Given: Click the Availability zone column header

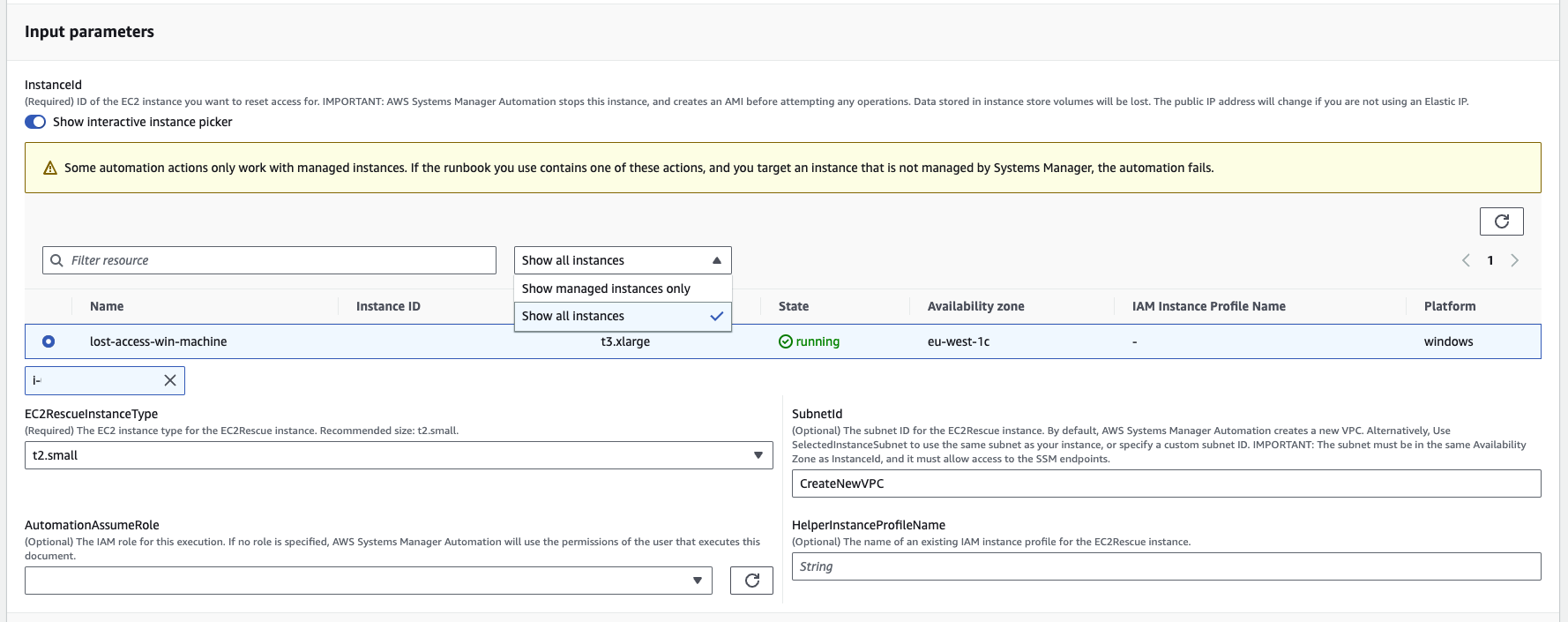Looking at the screenshot, I should (x=975, y=306).
